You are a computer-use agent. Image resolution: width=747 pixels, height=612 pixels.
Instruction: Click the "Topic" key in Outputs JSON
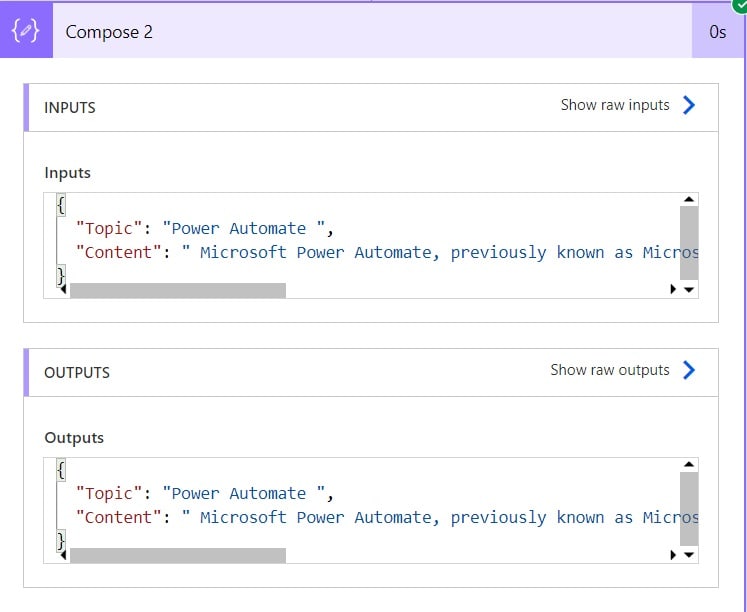[109, 494]
